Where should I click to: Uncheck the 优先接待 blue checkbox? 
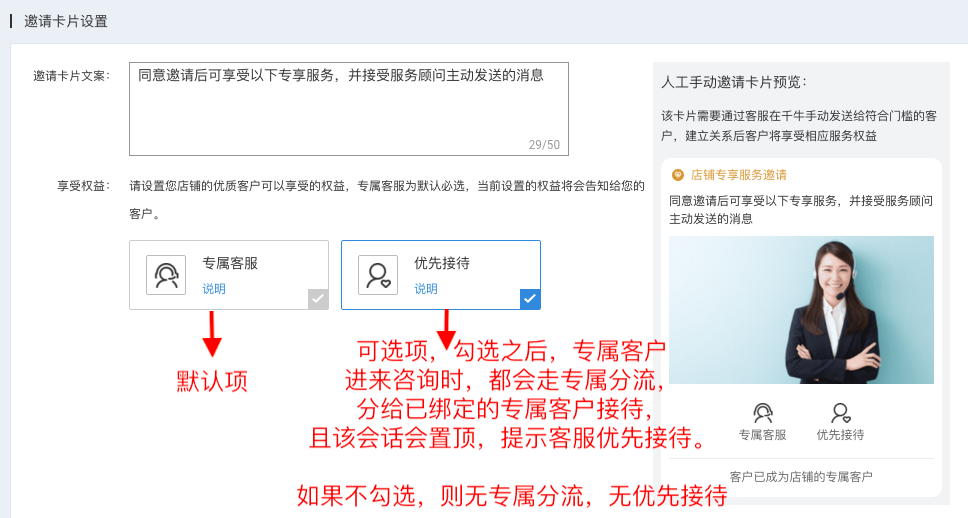[x=530, y=299]
